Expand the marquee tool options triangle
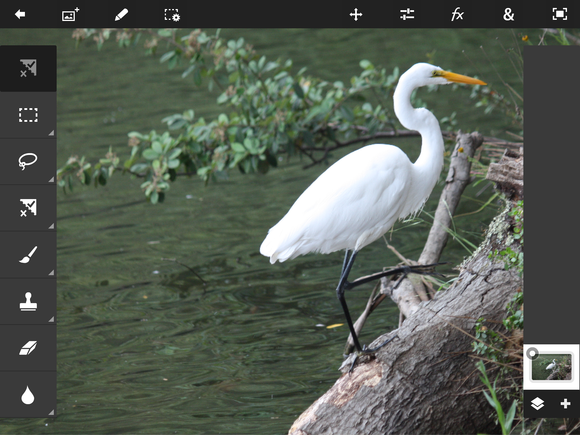Viewport: 580px width, 435px height. [51, 133]
